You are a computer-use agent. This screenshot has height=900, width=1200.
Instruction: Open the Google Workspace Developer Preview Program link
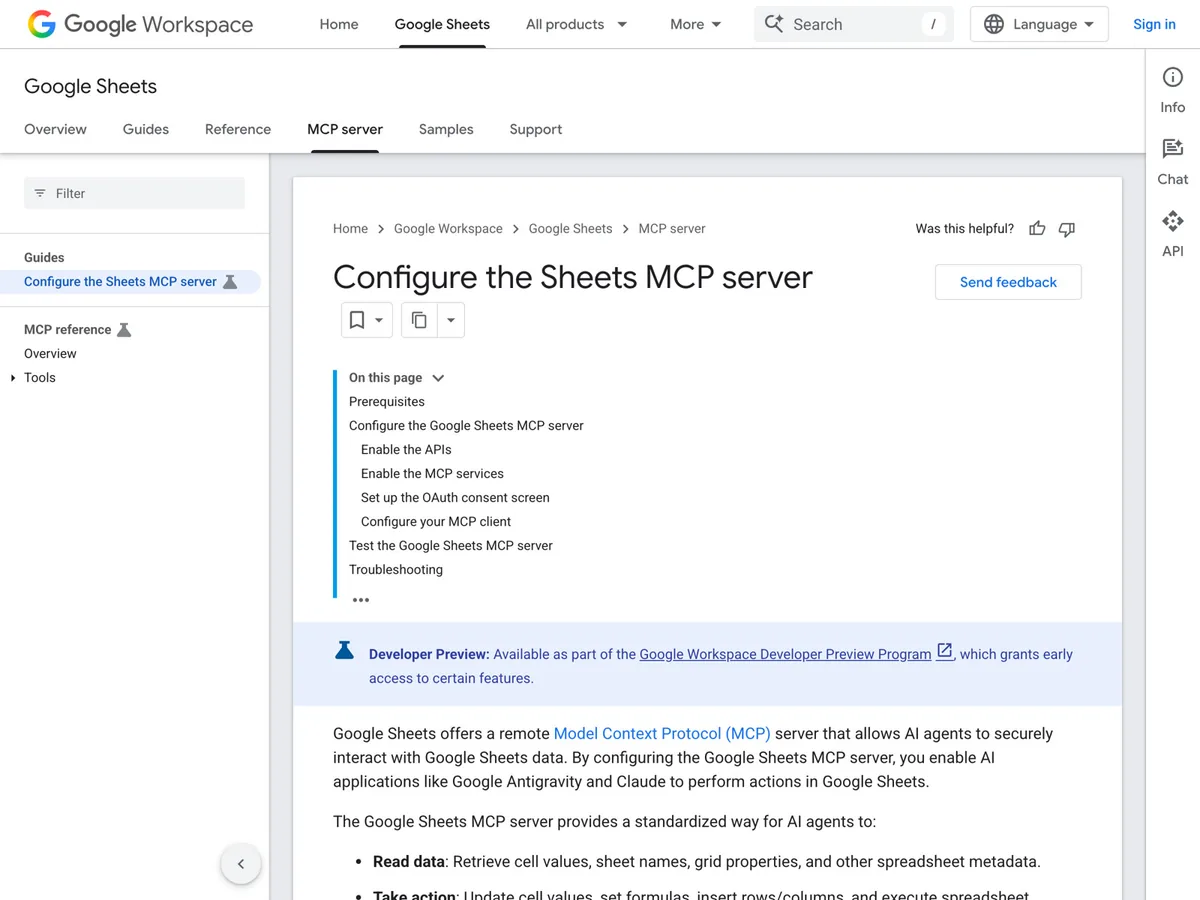coord(785,654)
